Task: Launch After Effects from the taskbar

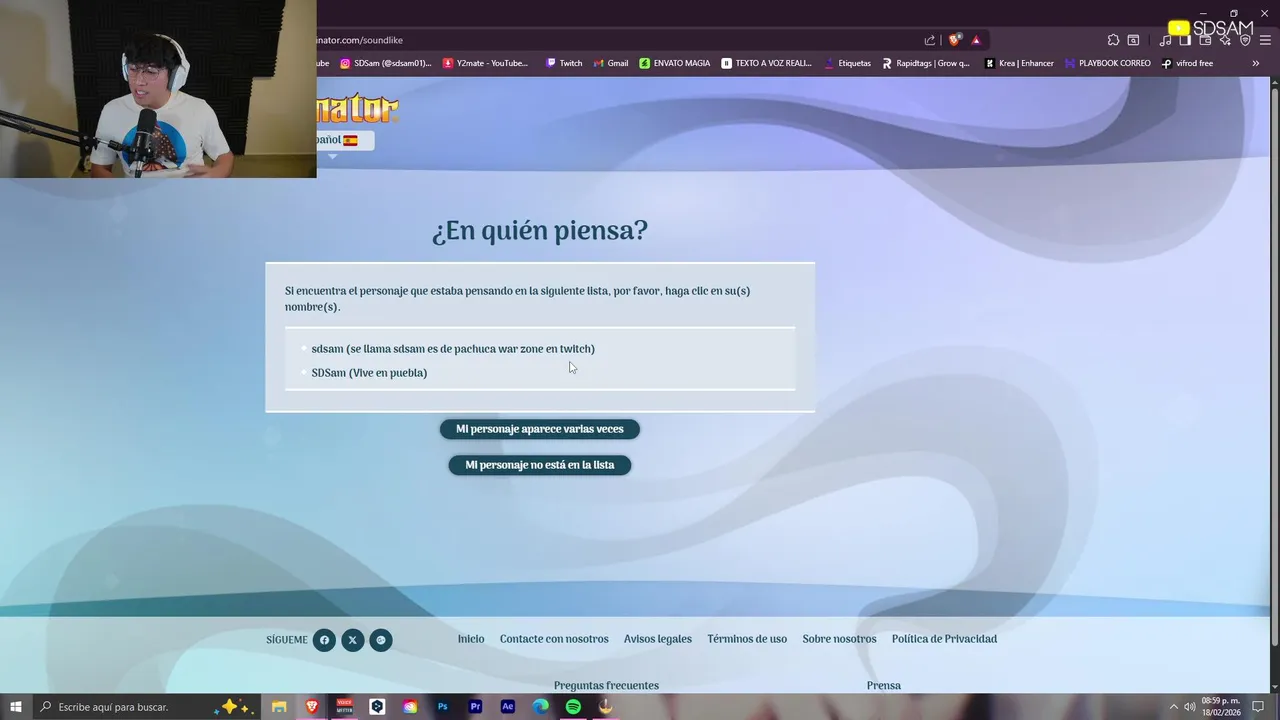Action: pyautogui.click(x=508, y=707)
